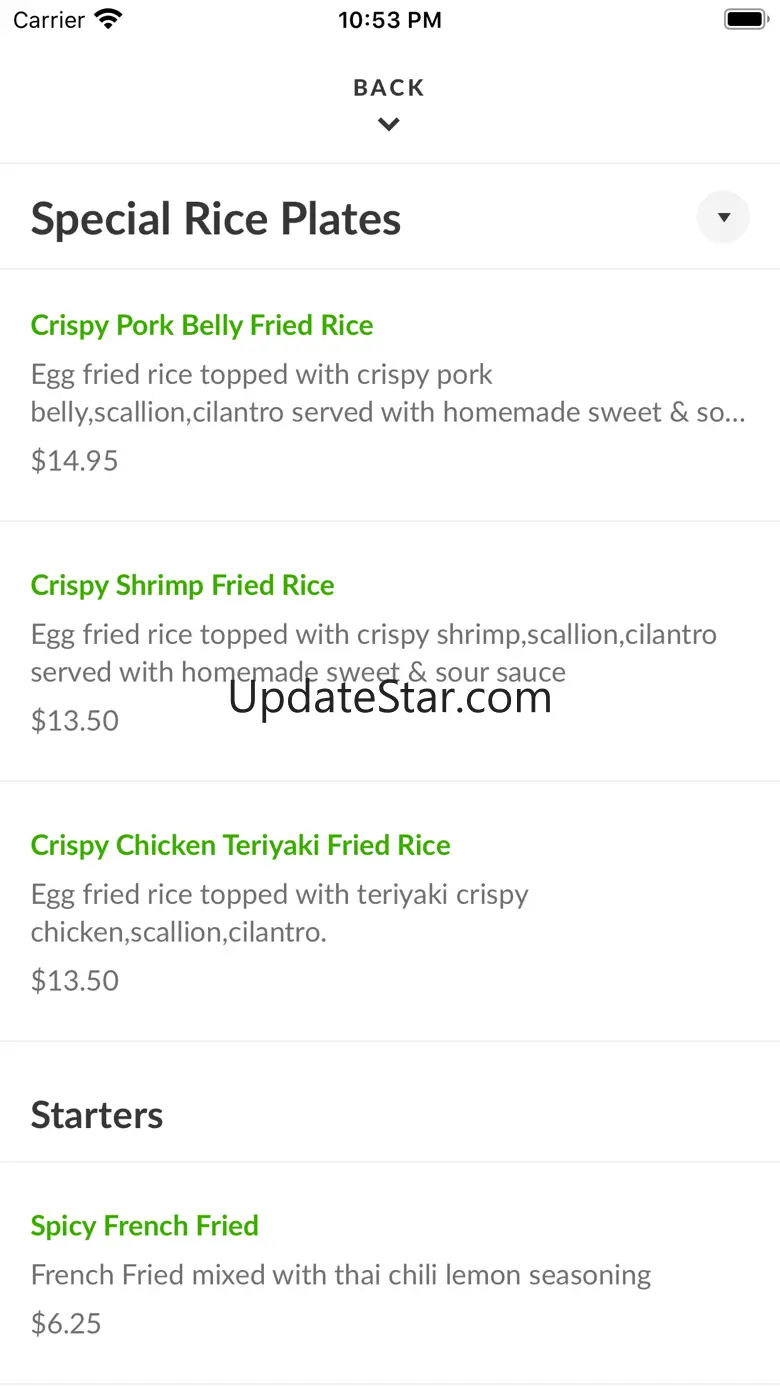Choose Crispy Chicken Teriyaki Fried Rice
The width and height of the screenshot is (780, 1387).
(x=241, y=845)
